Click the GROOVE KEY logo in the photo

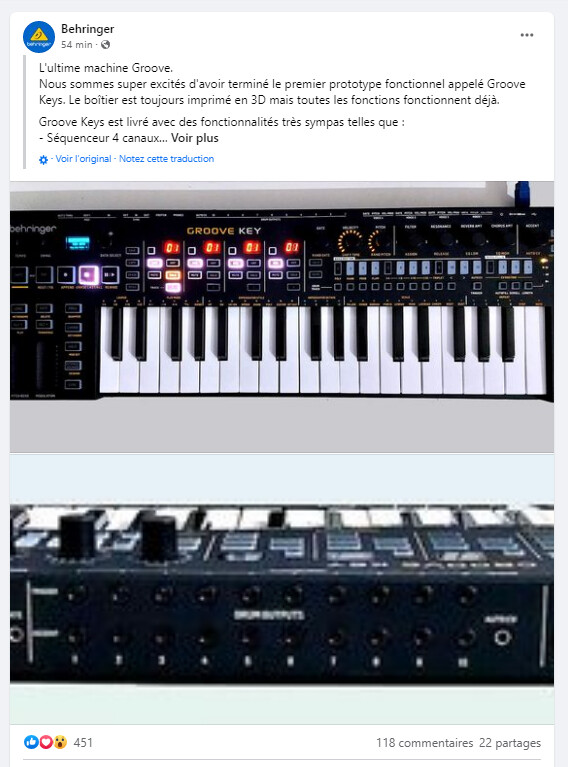coord(224,231)
